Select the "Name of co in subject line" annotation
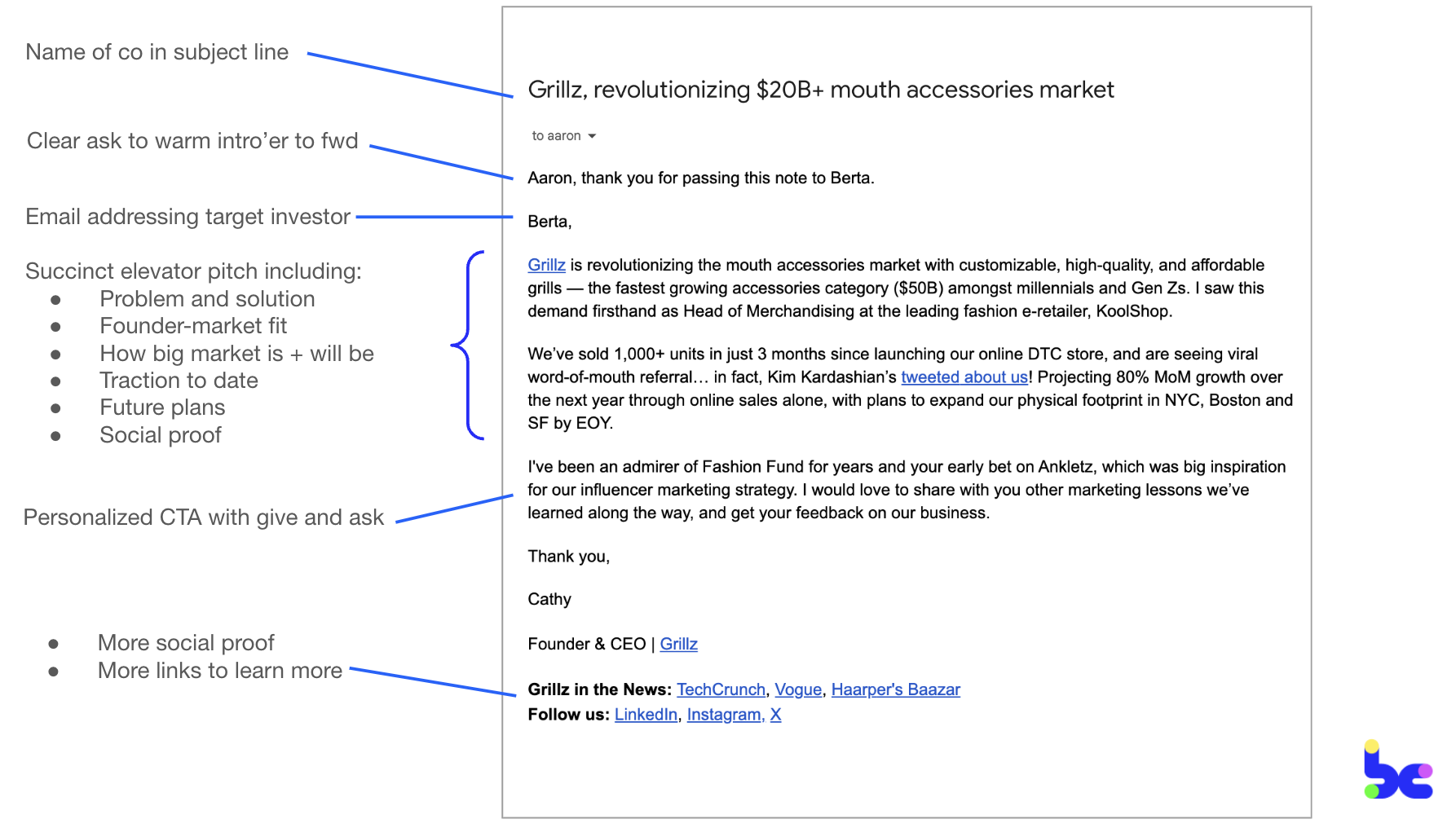 pyautogui.click(x=157, y=52)
